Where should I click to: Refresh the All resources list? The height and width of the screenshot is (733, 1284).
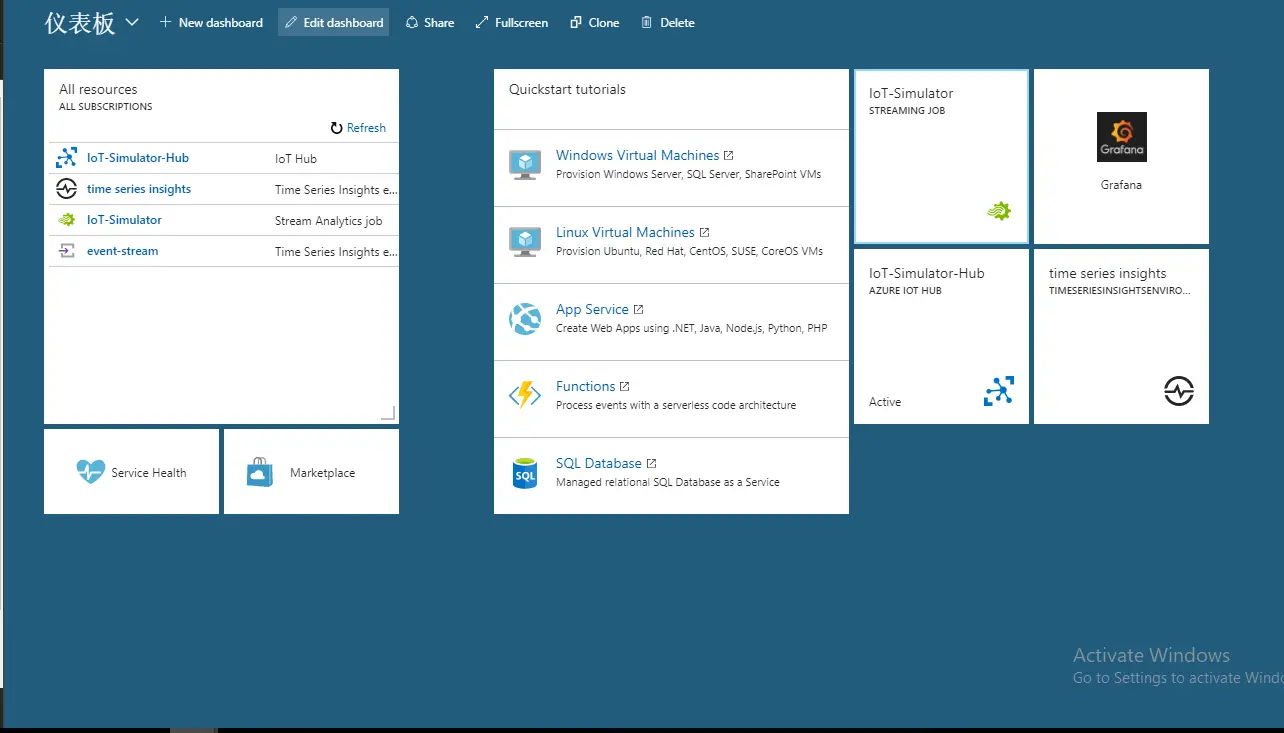(358, 127)
